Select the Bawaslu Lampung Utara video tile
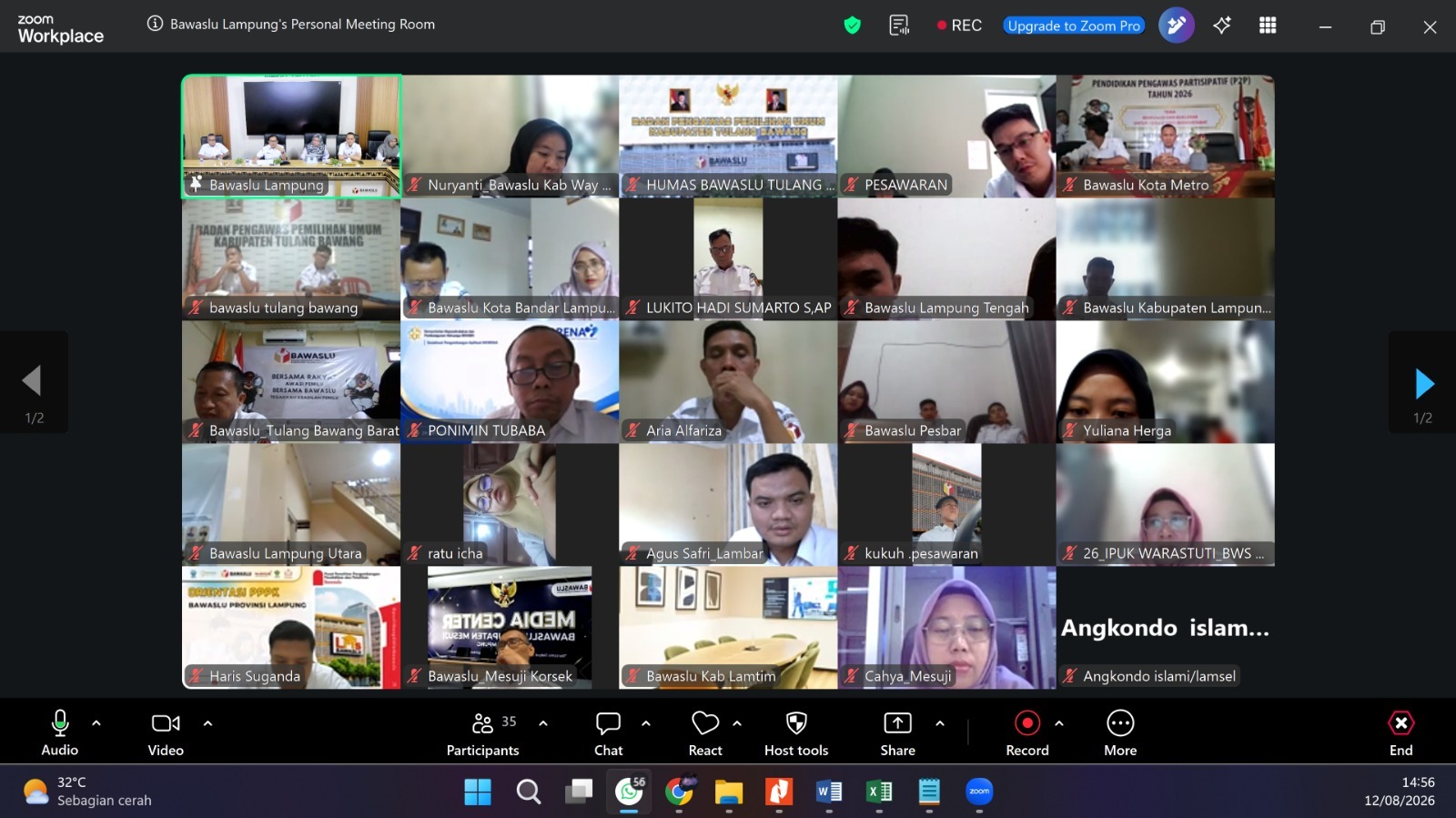 (291, 505)
